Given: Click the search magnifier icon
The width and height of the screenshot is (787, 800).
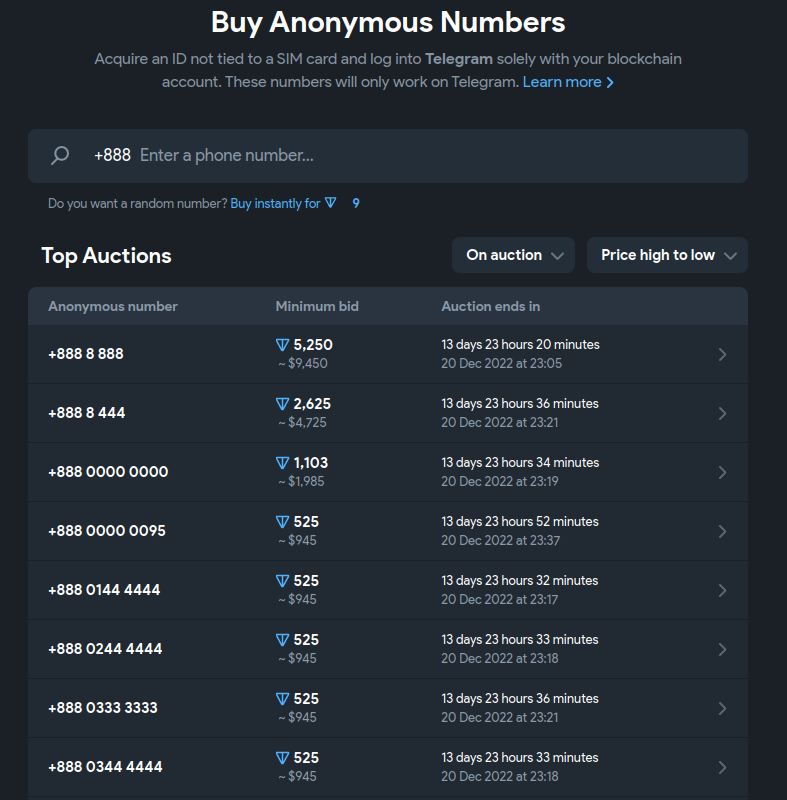Looking at the screenshot, I should coord(60,155).
